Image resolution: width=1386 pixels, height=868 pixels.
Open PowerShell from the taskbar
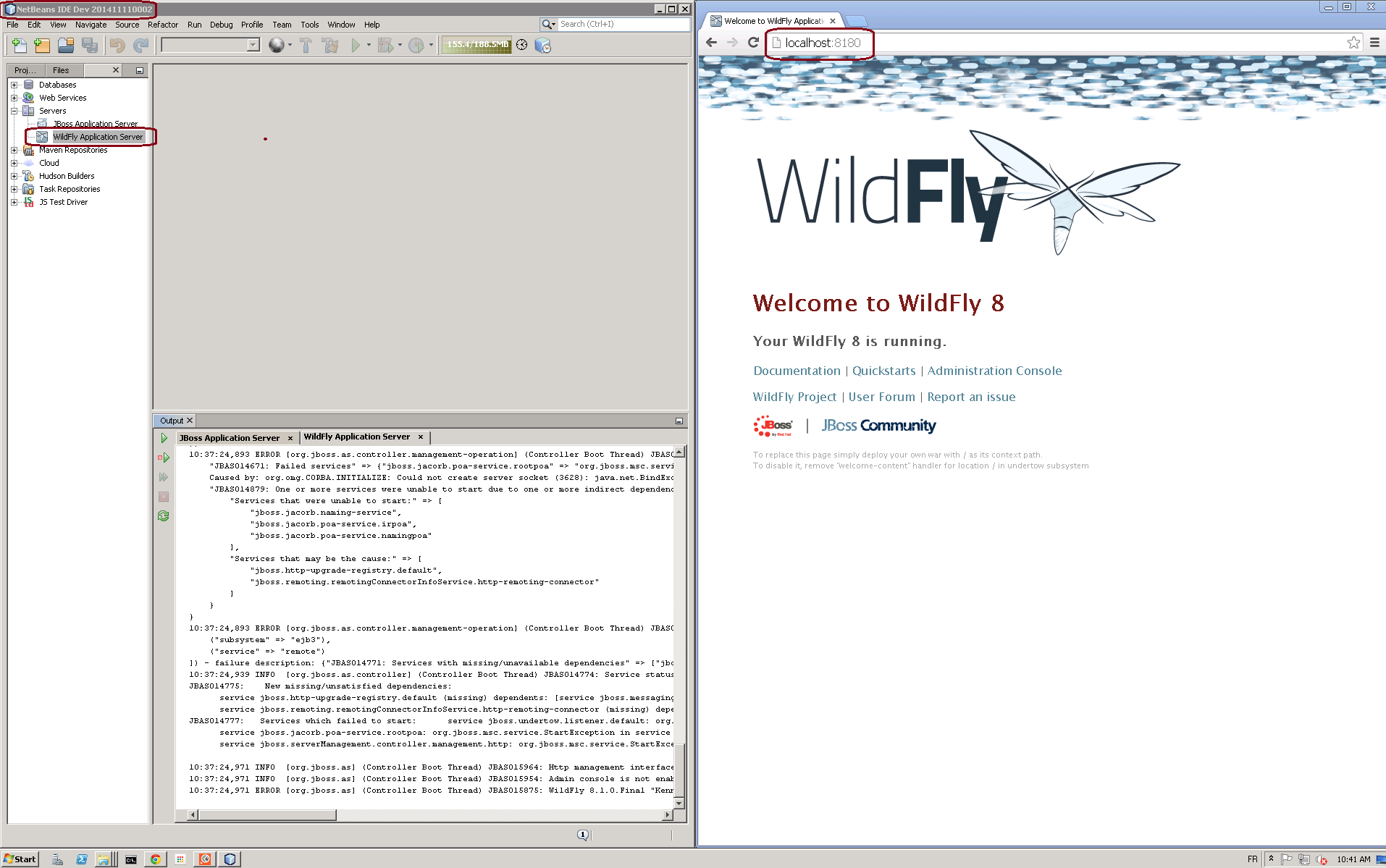pos(81,859)
